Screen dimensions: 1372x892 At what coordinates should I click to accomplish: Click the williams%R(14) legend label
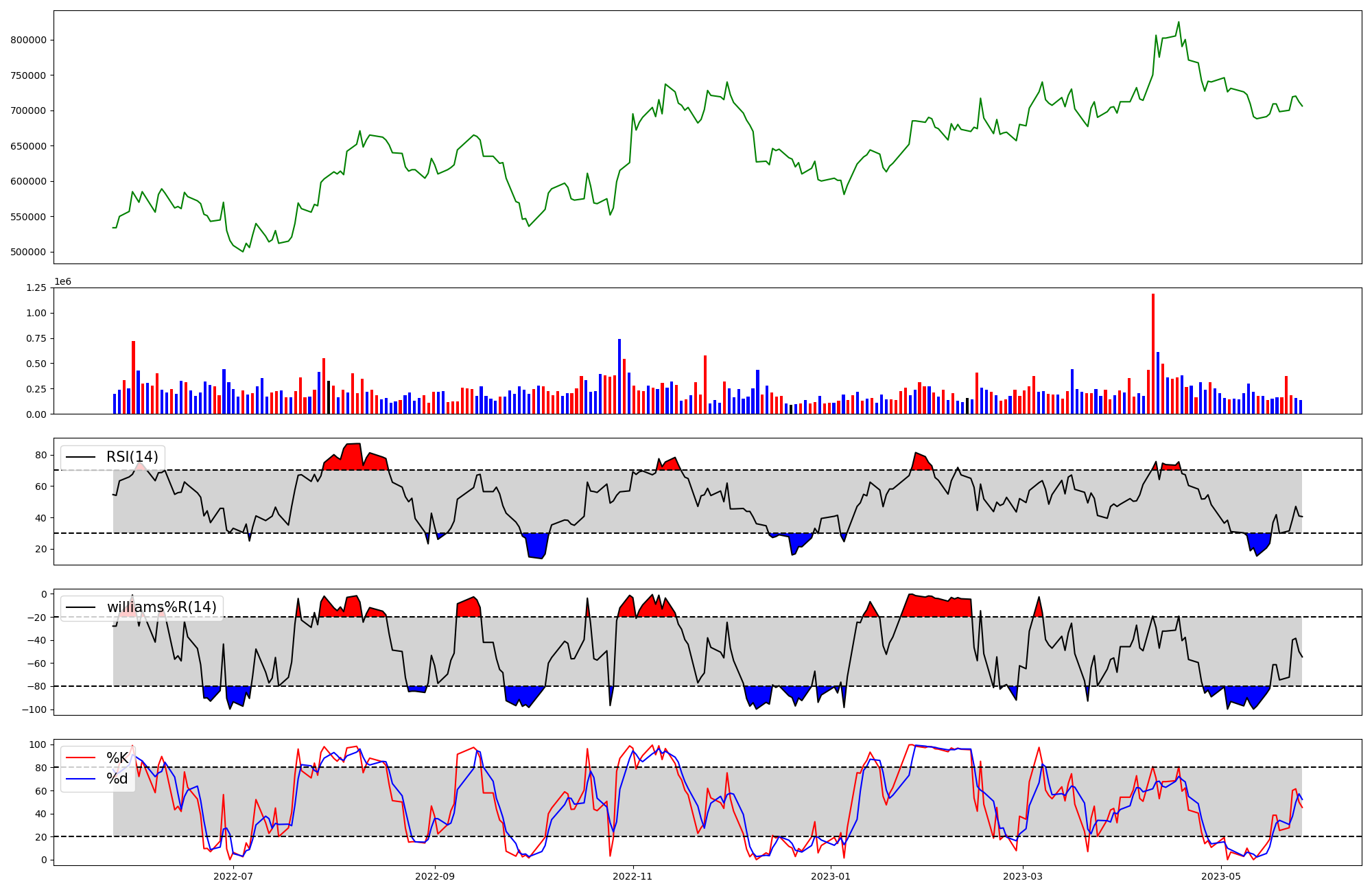161,607
